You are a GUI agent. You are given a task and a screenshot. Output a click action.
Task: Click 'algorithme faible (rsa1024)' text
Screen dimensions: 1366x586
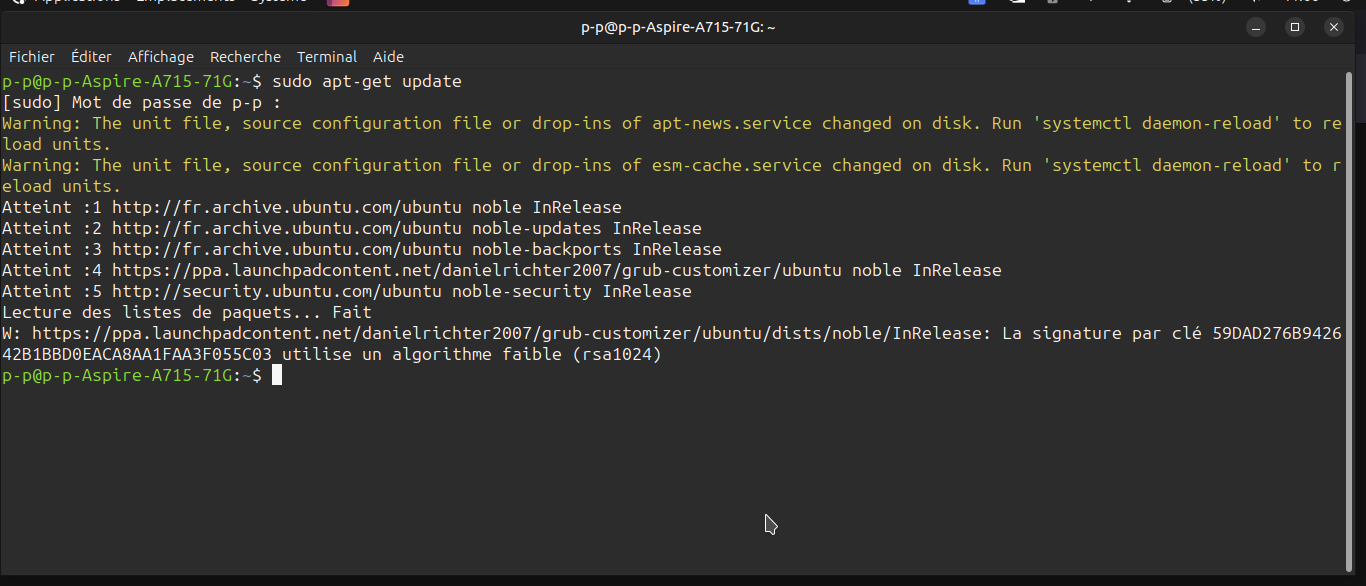527,354
